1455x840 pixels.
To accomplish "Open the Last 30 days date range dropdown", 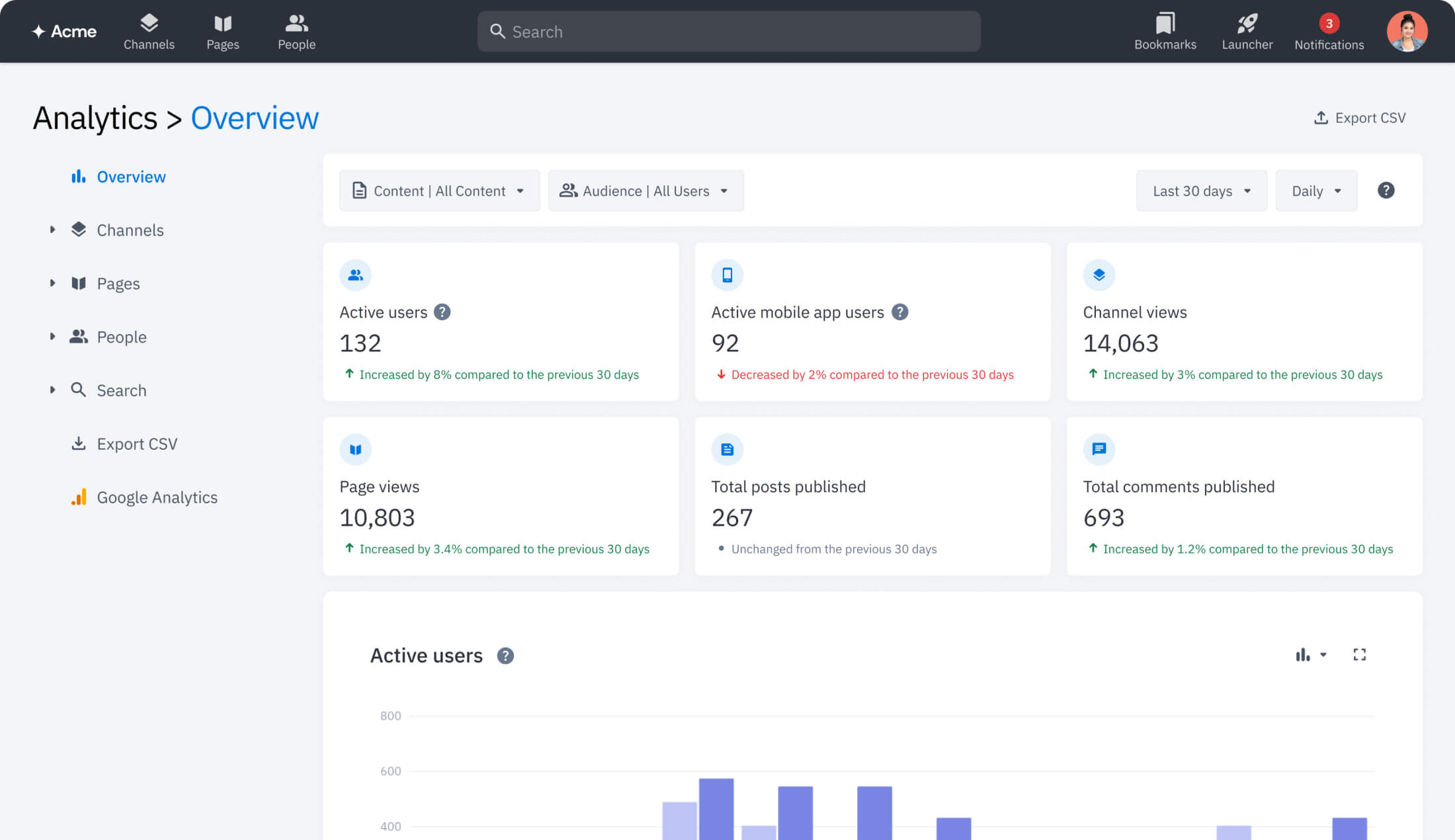I will pos(1201,190).
